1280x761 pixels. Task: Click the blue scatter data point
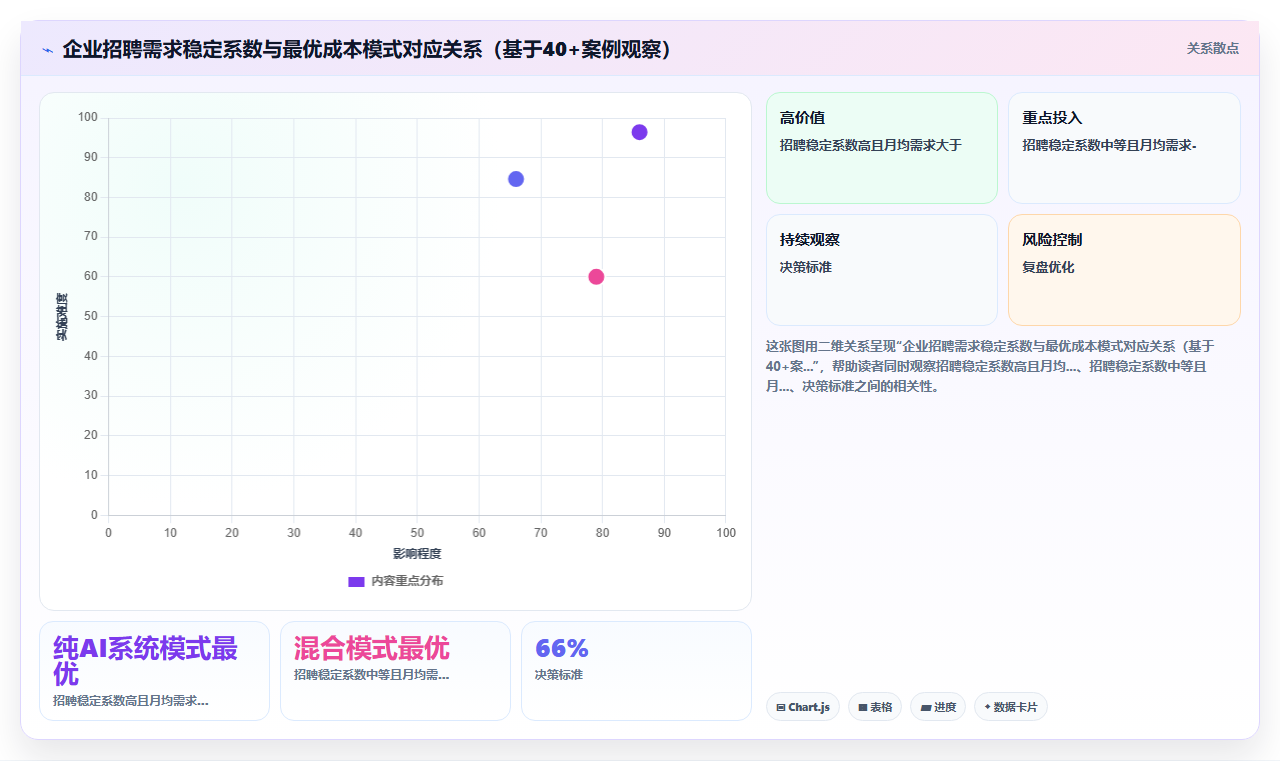(x=516, y=179)
